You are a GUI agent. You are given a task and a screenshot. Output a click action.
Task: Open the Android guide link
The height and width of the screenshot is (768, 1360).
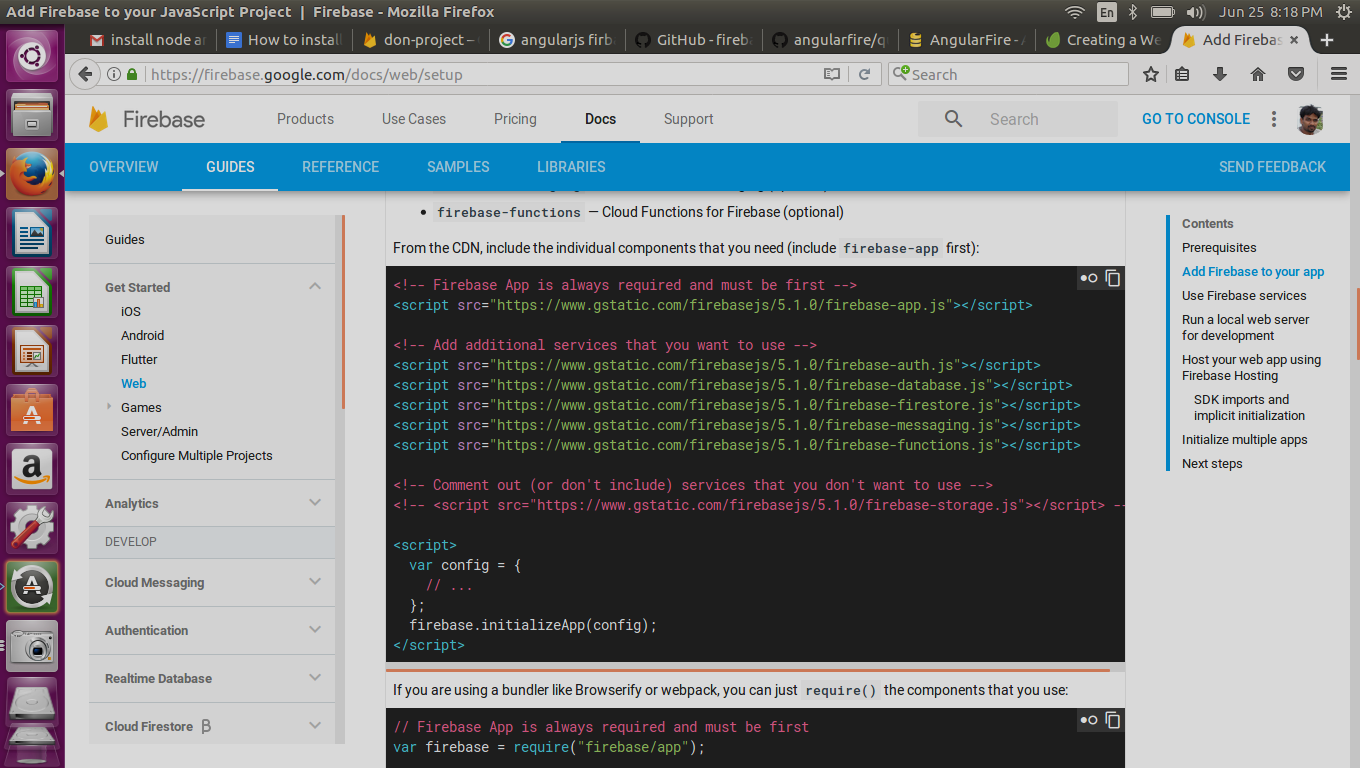tap(143, 335)
